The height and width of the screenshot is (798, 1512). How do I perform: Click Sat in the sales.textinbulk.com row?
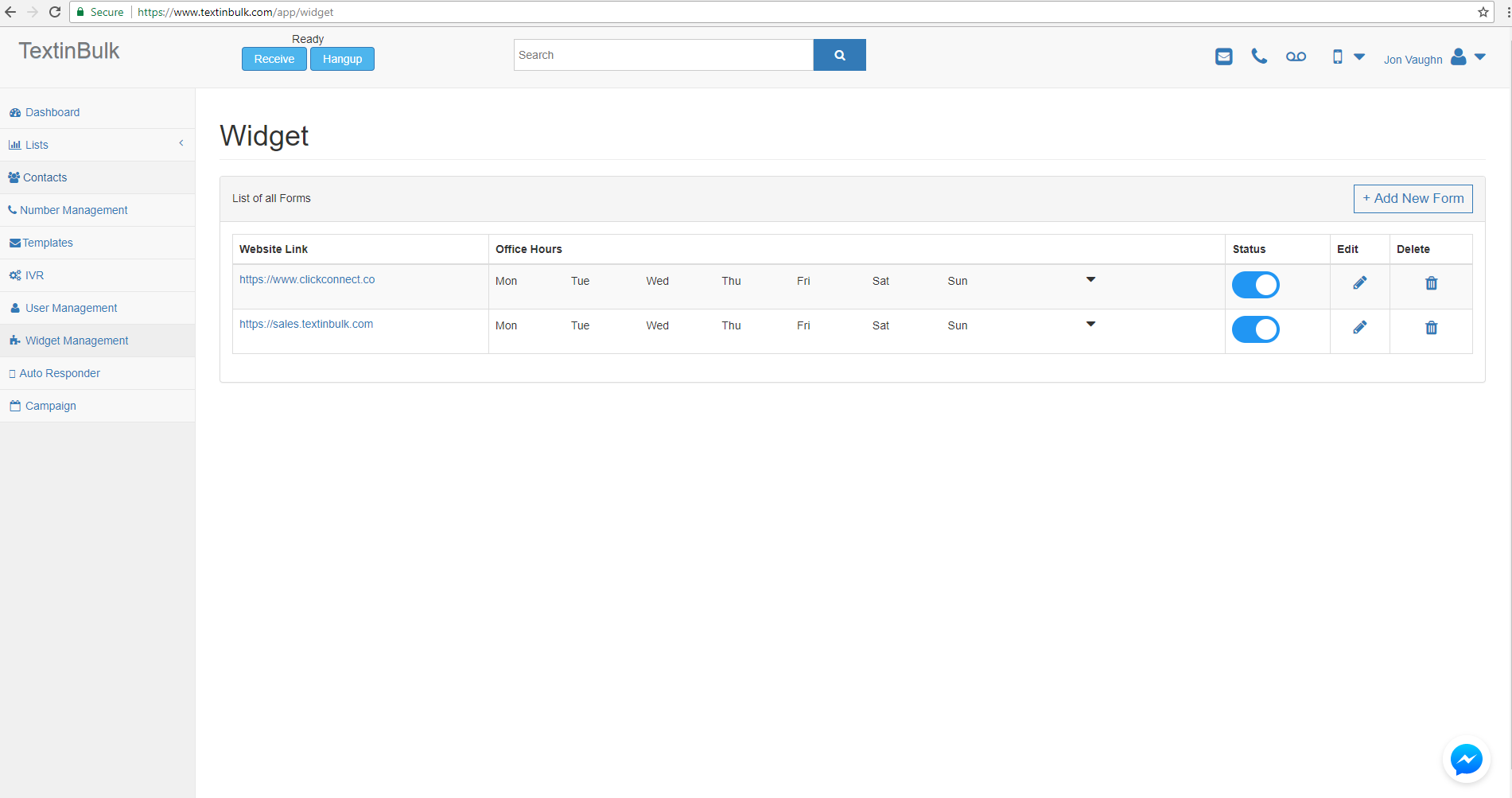(880, 325)
